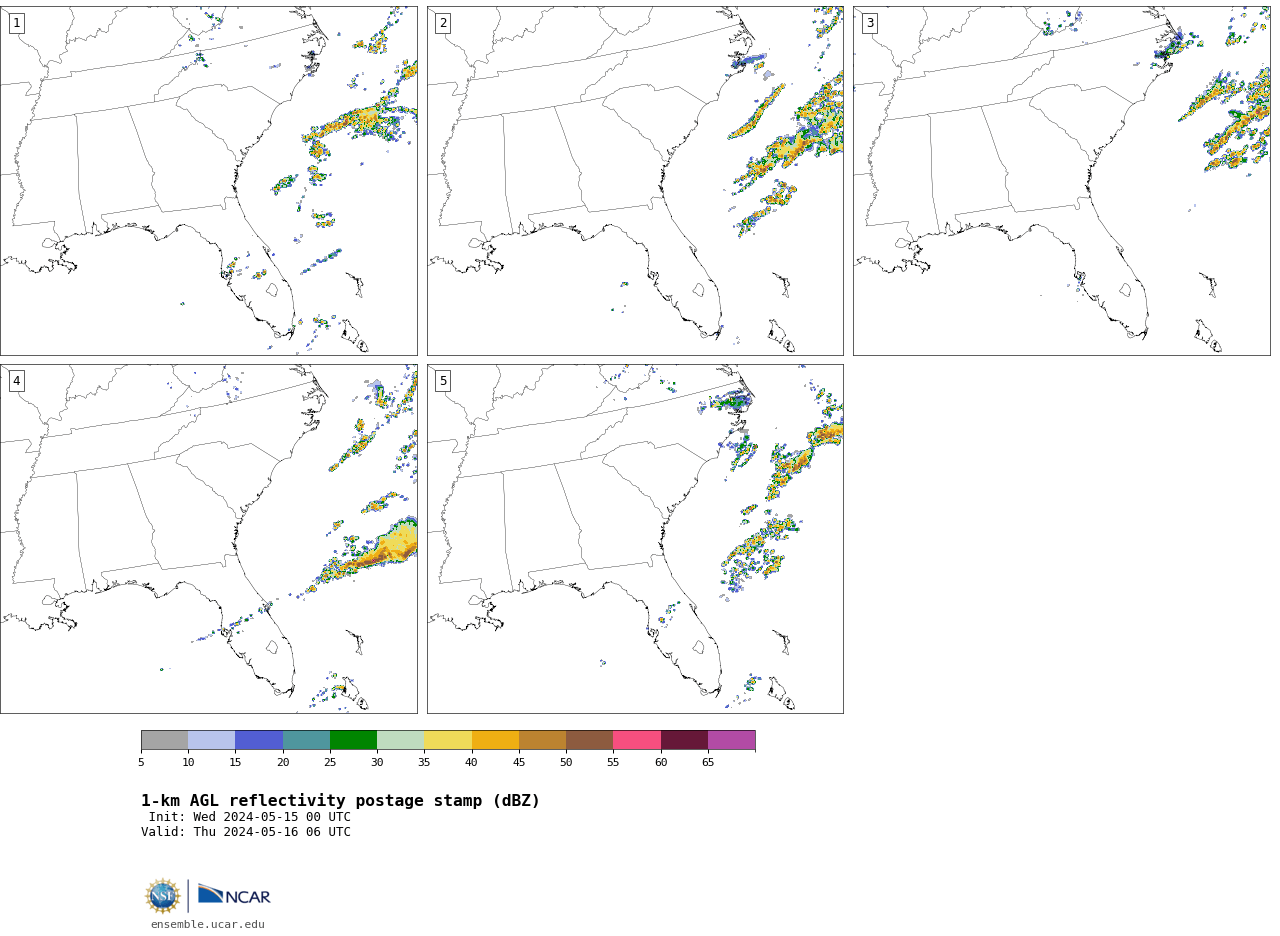Click the pale green 30-35 dBZ swatch
This screenshot has width=1280, height=936.
coord(401,740)
